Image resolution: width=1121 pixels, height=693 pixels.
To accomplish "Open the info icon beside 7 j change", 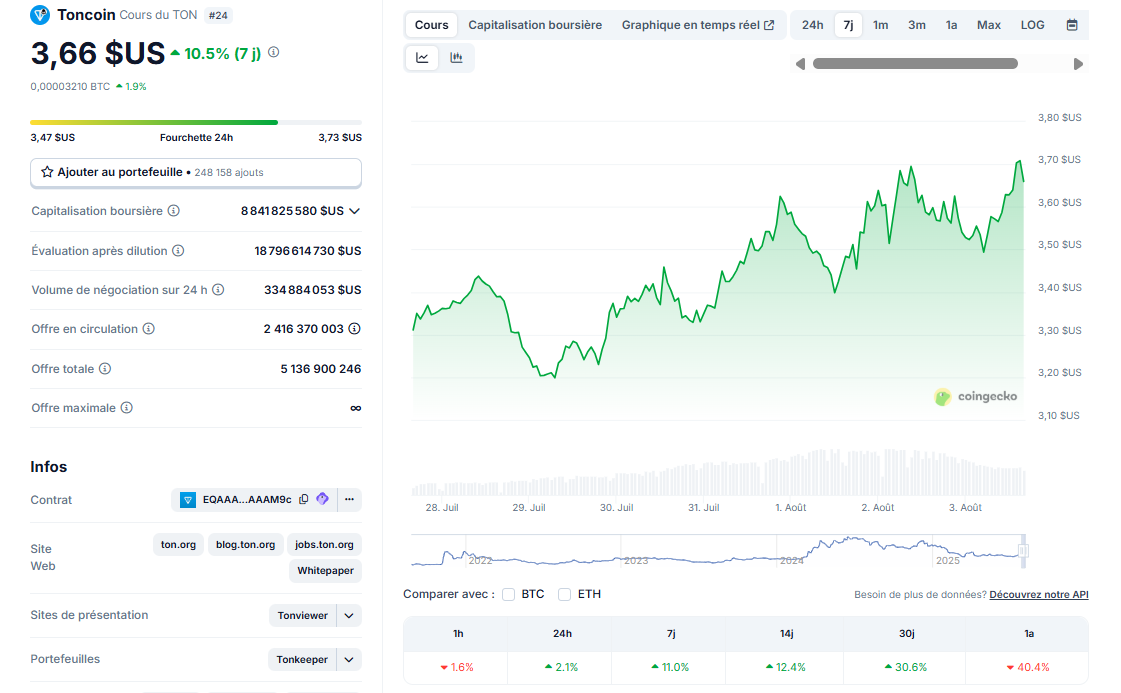I will (x=274, y=52).
